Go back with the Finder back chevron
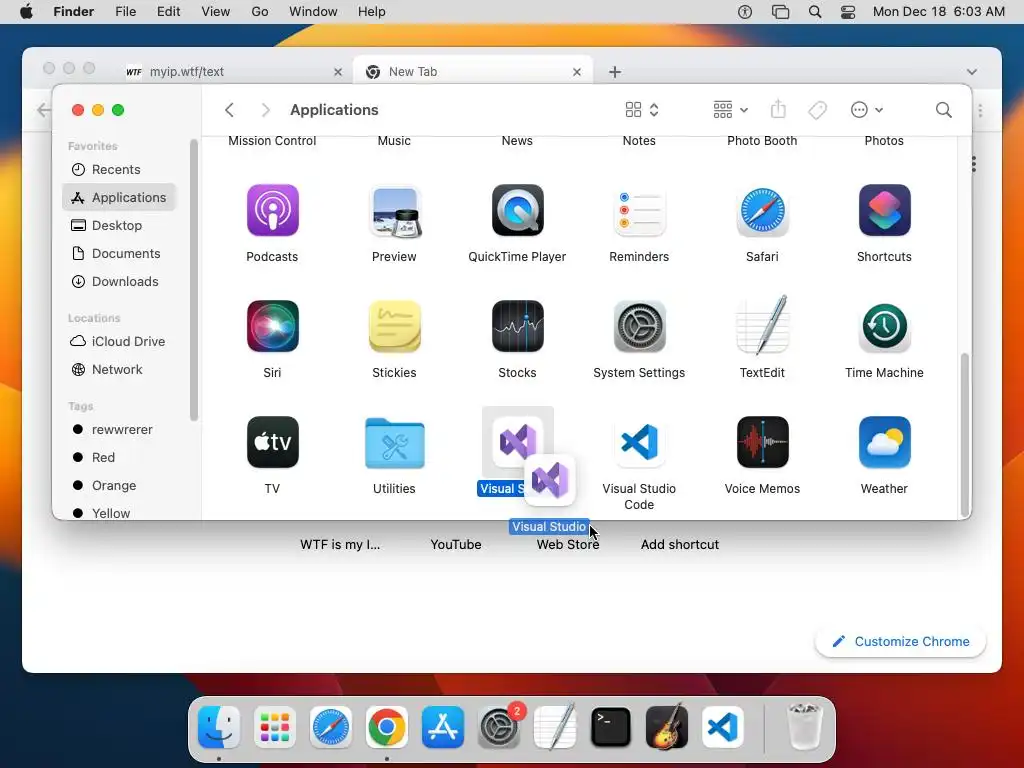The width and height of the screenshot is (1024, 768). 229,110
